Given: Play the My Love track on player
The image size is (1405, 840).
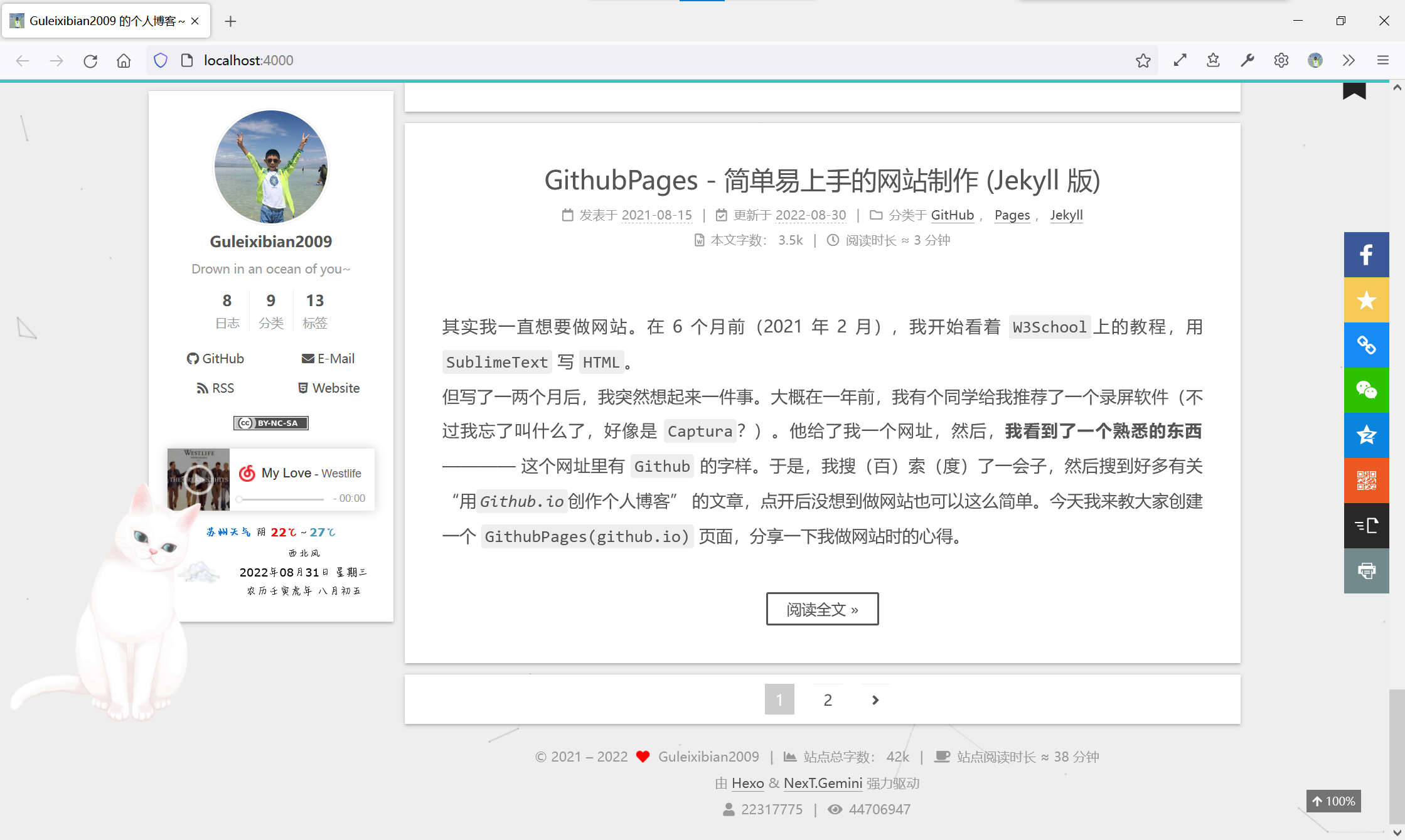Looking at the screenshot, I should (x=198, y=479).
